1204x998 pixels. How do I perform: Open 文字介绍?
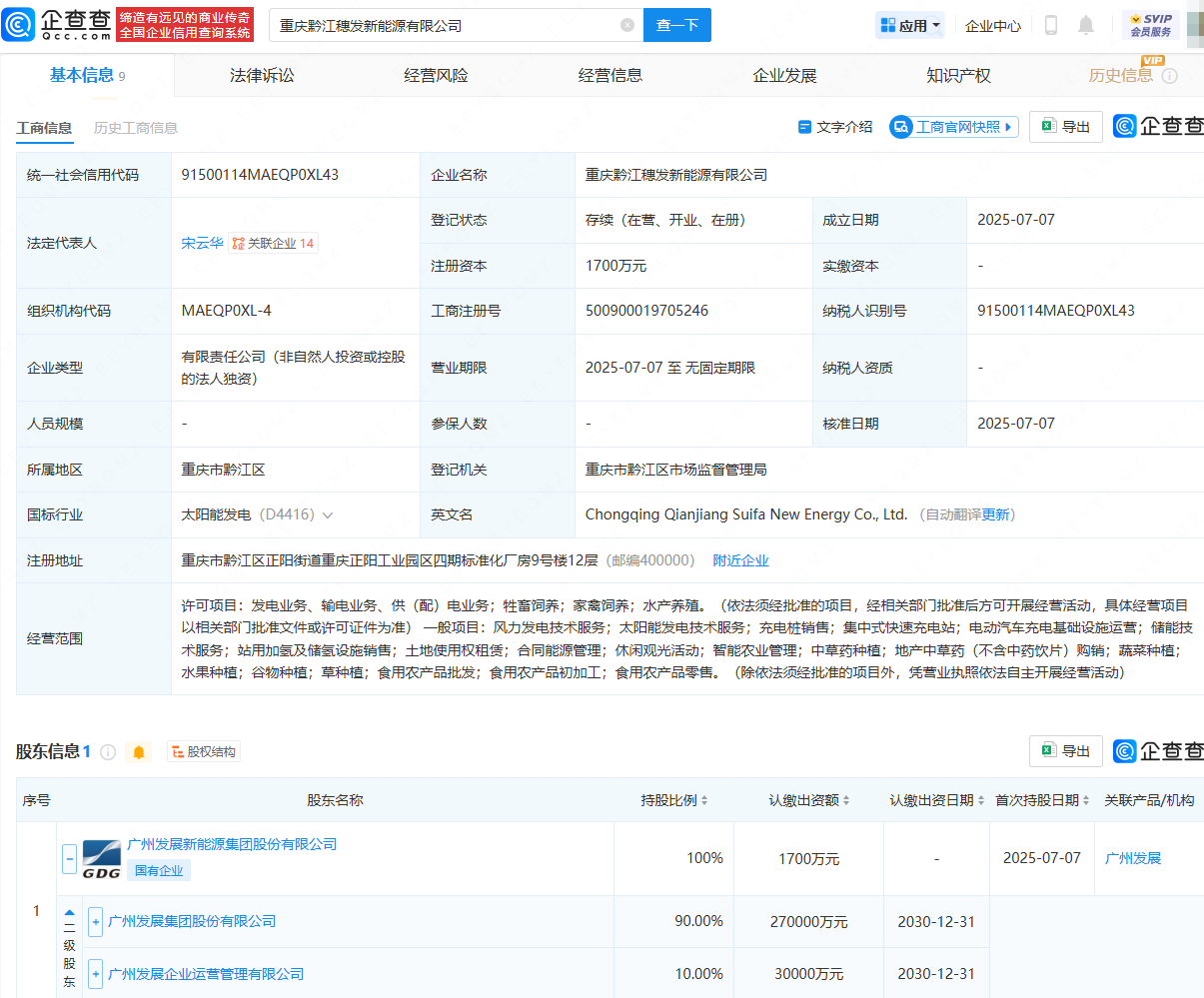coord(835,127)
